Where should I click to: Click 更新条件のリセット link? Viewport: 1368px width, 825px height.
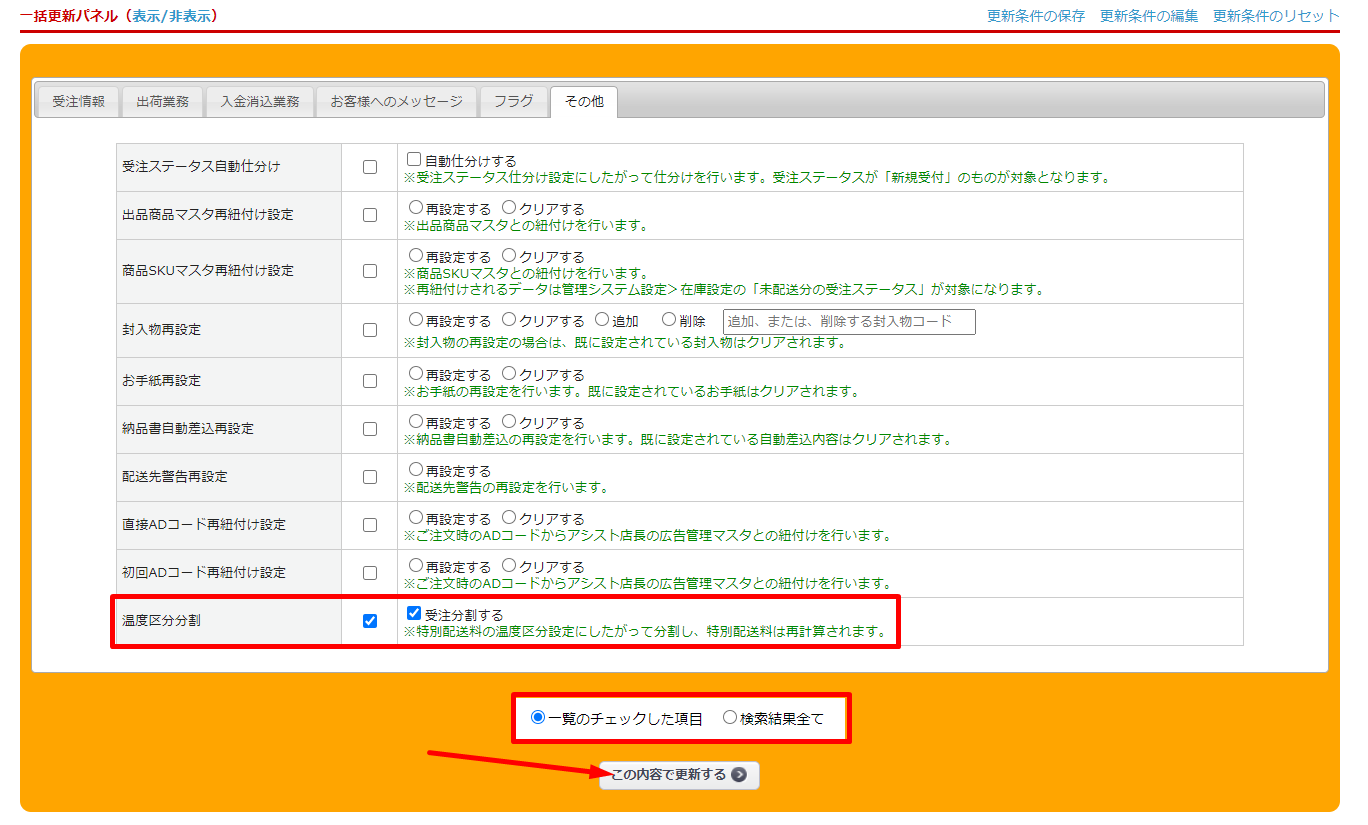tap(1275, 16)
